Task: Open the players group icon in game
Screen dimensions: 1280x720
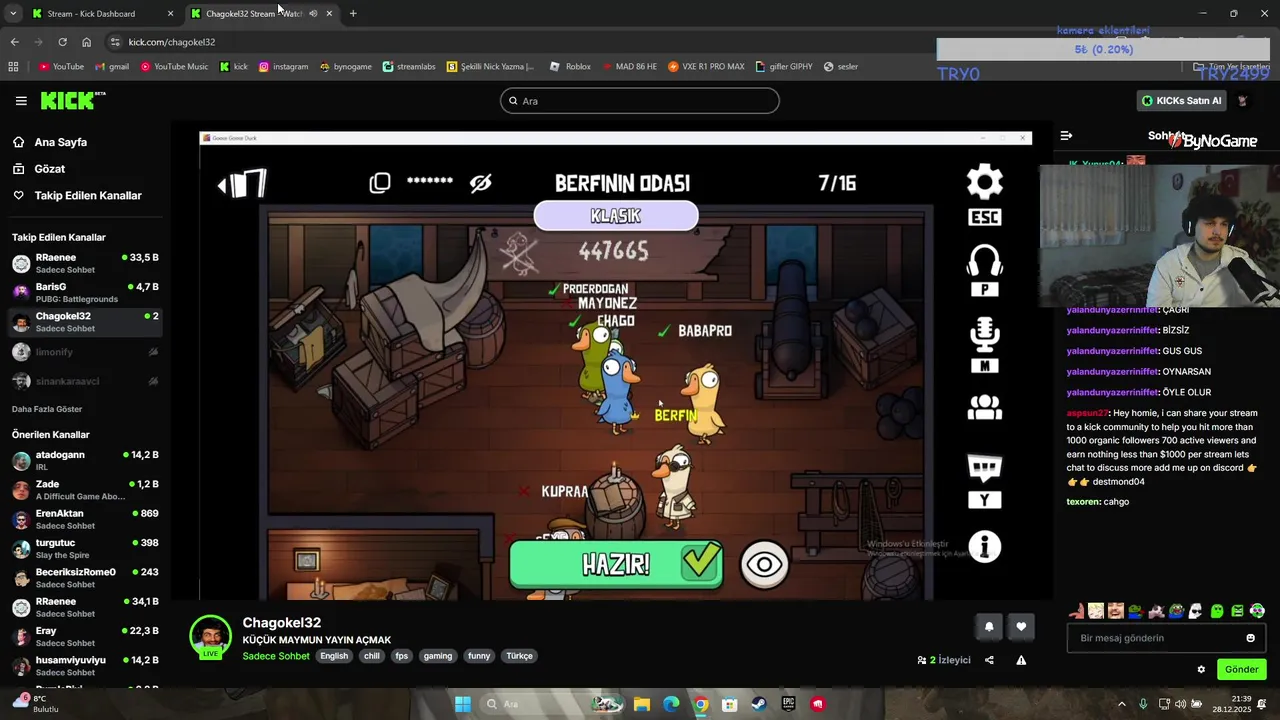Action: pos(984,407)
